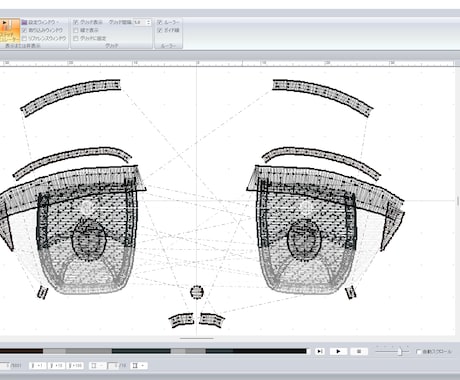Advance hundred stitches with +100 button
Image resolution: width=460 pixels, height=380 pixels.
75,366
